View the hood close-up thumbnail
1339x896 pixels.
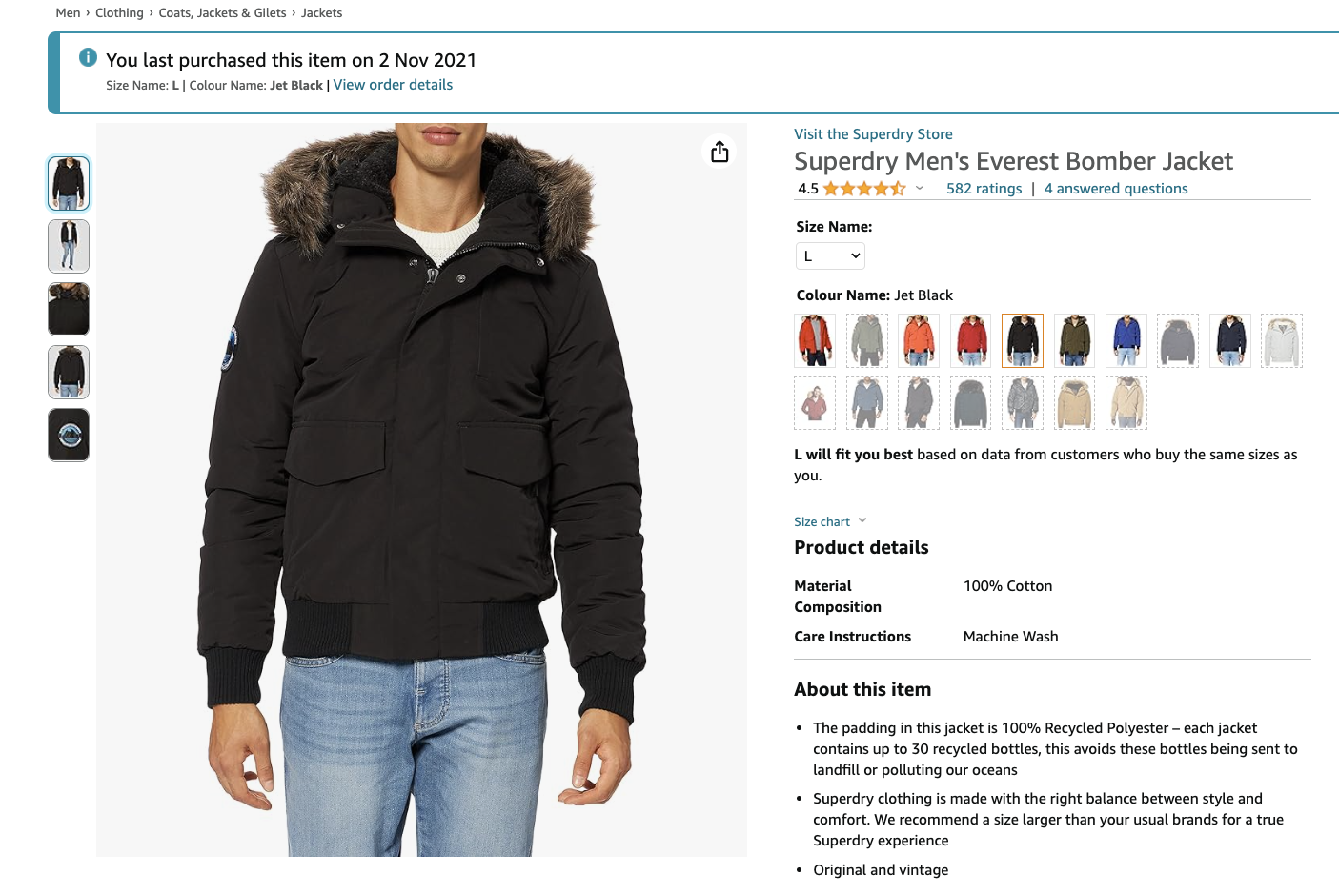pyautogui.click(x=69, y=309)
